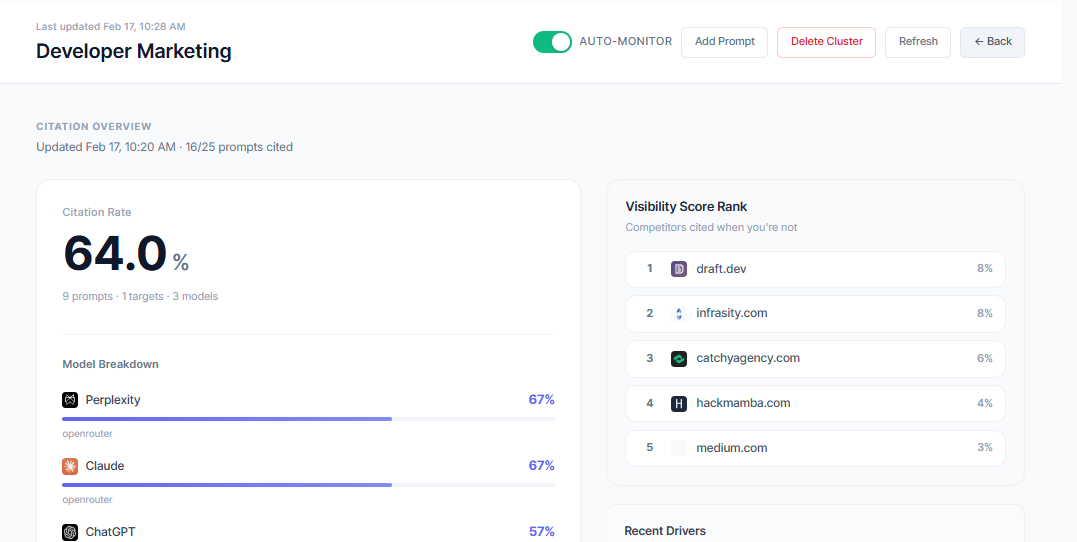
Task: Click the Visibility Score Rank heading
Action: [x=686, y=206]
